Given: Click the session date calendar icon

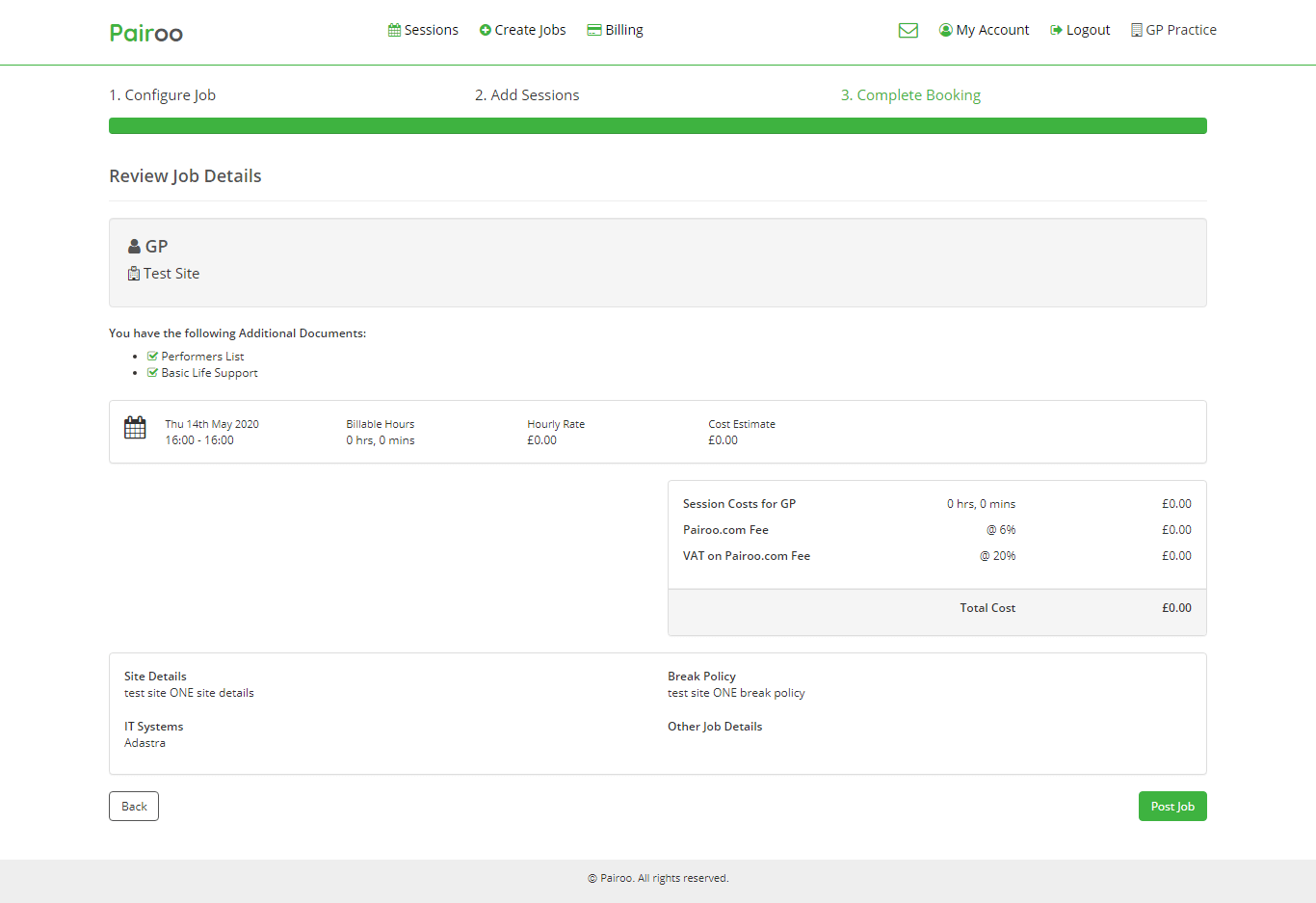Looking at the screenshot, I should (x=135, y=428).
